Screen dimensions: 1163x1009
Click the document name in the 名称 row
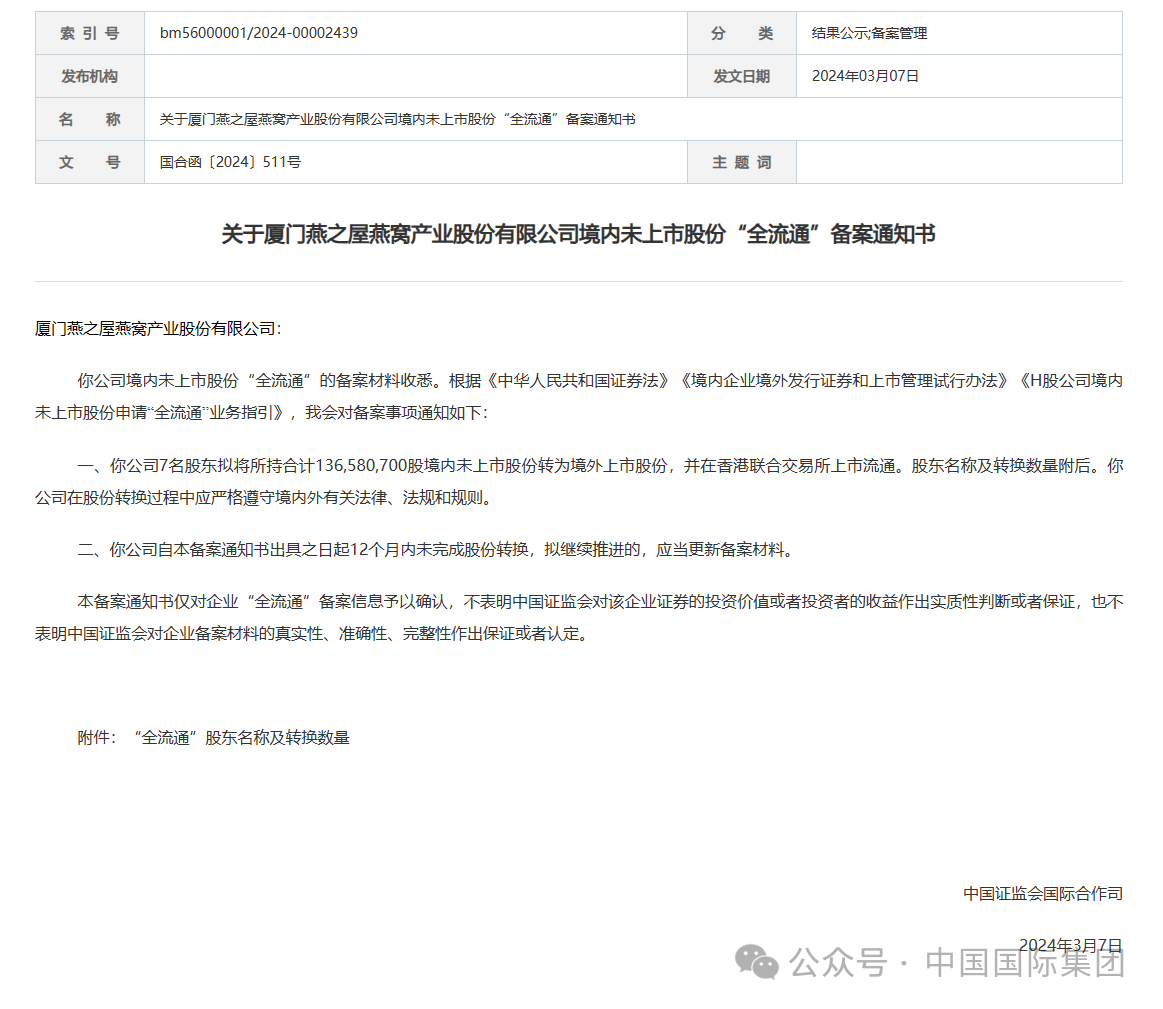coord(398,119)
